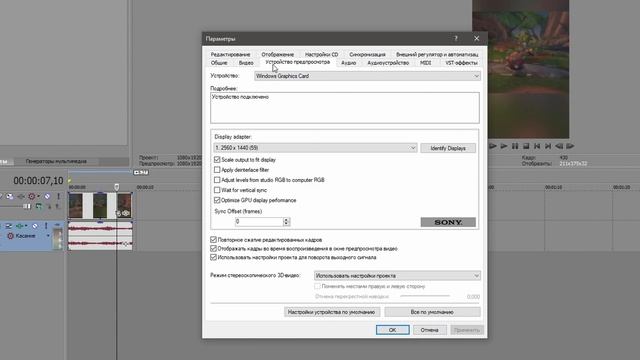Open Event FX icon on the video clip
The width and height of the screenshot is (640, 360).
point(126,213)
